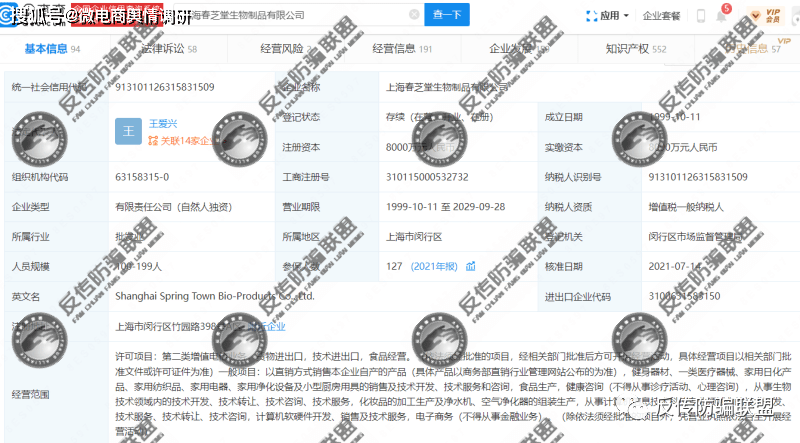
Task: Go to the 企业发展 tab
Action: coord(510,48)
